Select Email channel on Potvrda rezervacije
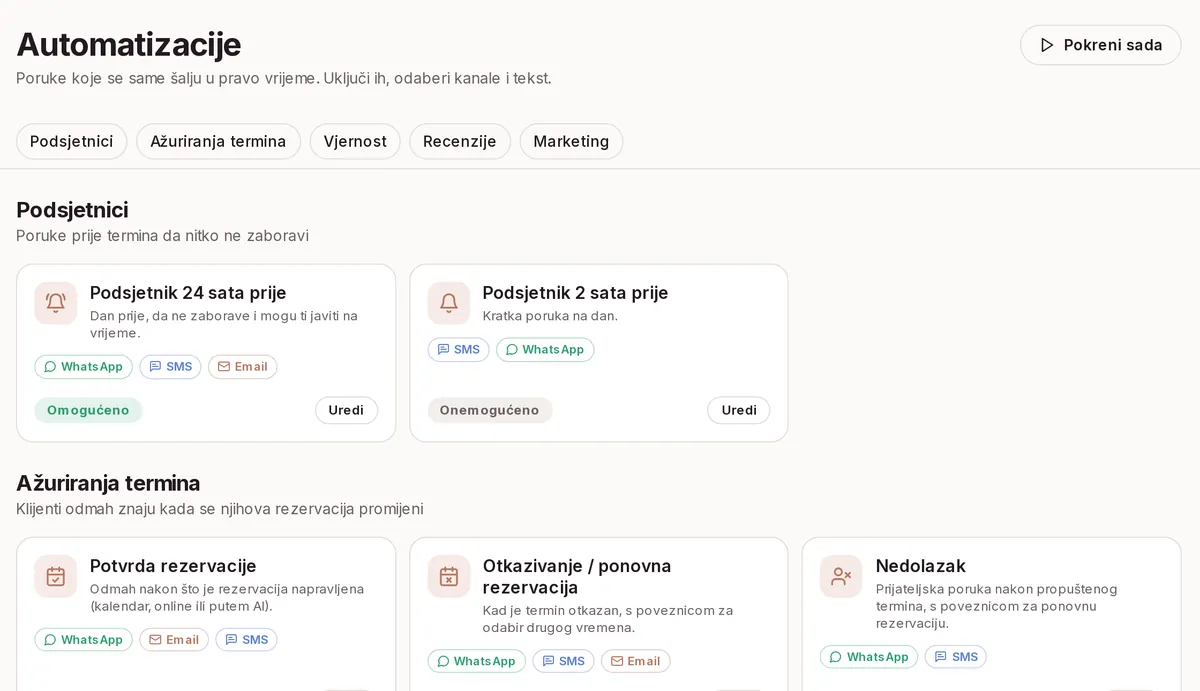Screen dimensions: 1200x691 point(174,640)
